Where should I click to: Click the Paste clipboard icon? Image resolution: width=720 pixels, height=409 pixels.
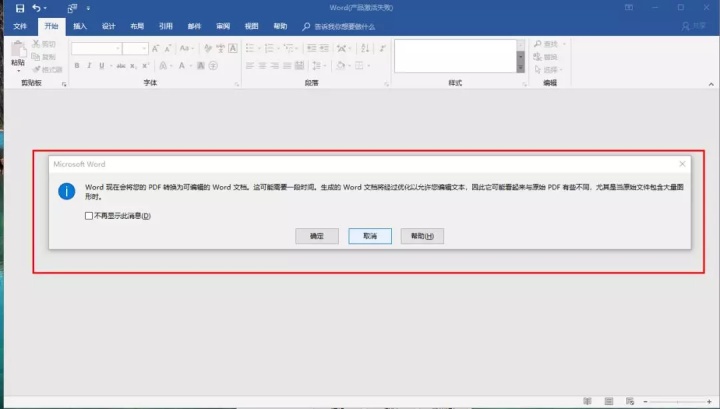(18, 50)
